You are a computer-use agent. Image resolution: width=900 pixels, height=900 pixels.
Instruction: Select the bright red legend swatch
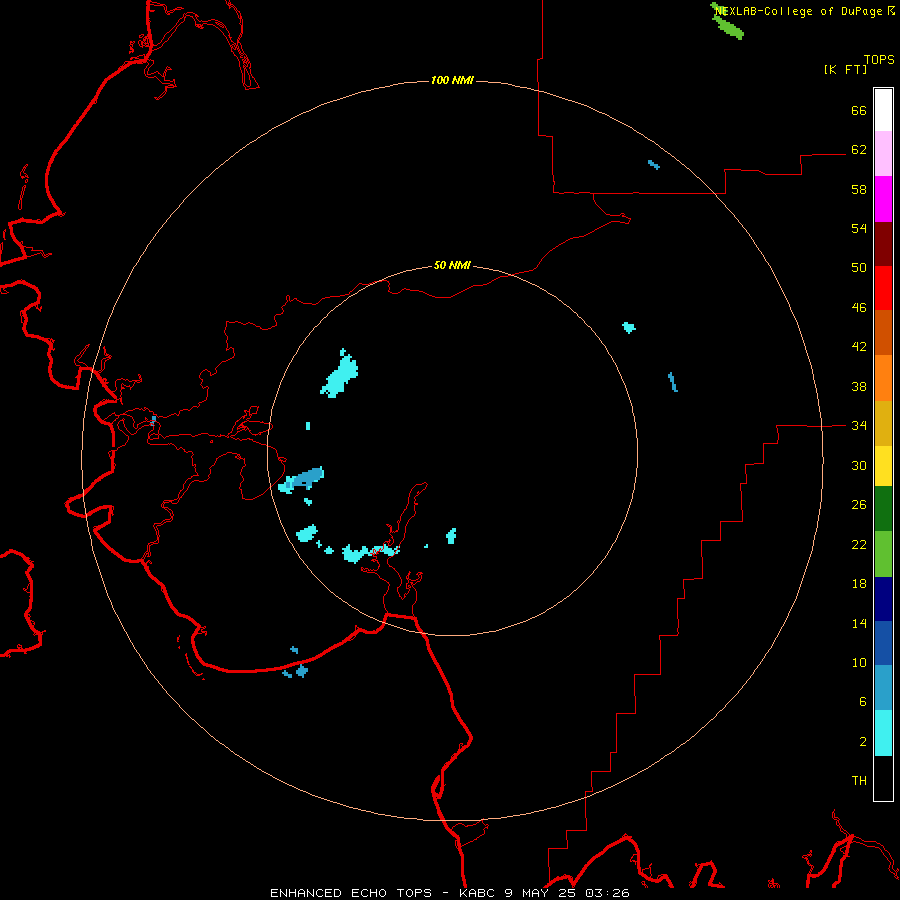click(x=883, y=288)
